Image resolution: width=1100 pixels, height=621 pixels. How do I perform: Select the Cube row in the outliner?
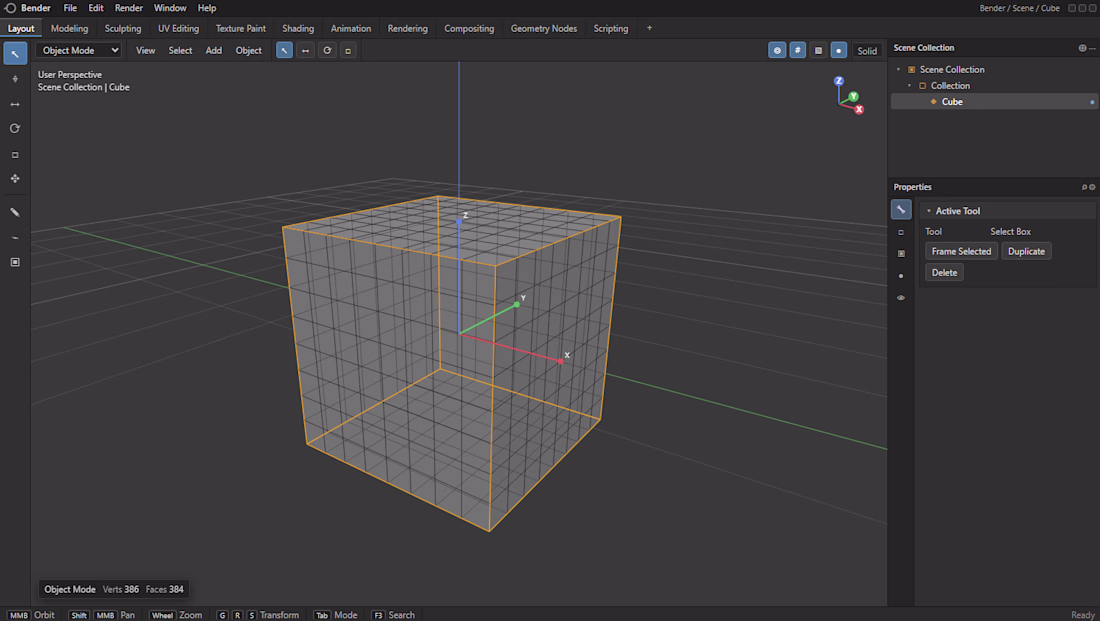point(993,102)
